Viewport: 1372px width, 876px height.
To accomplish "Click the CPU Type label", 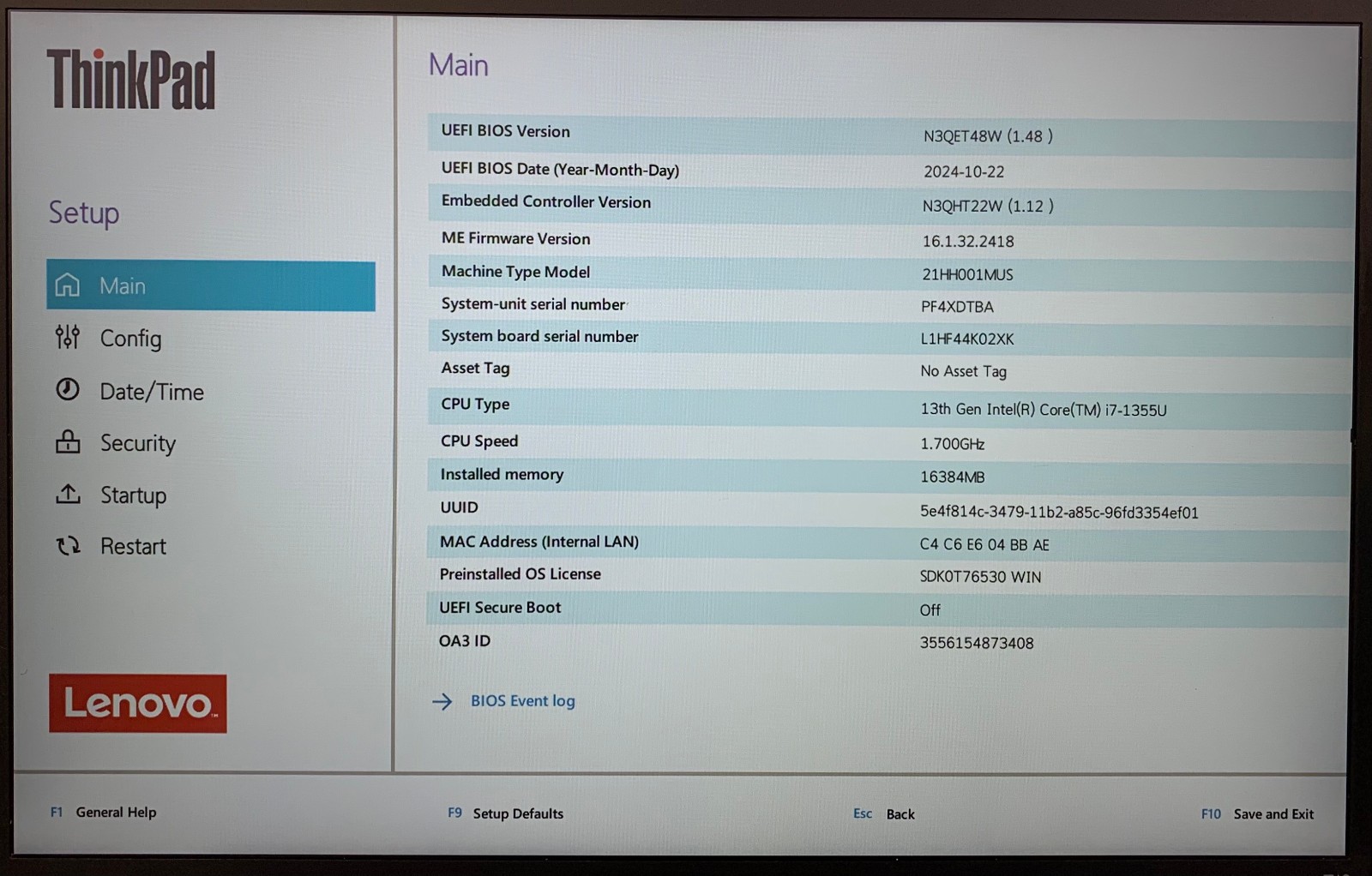I will click(x=475, y=404).
